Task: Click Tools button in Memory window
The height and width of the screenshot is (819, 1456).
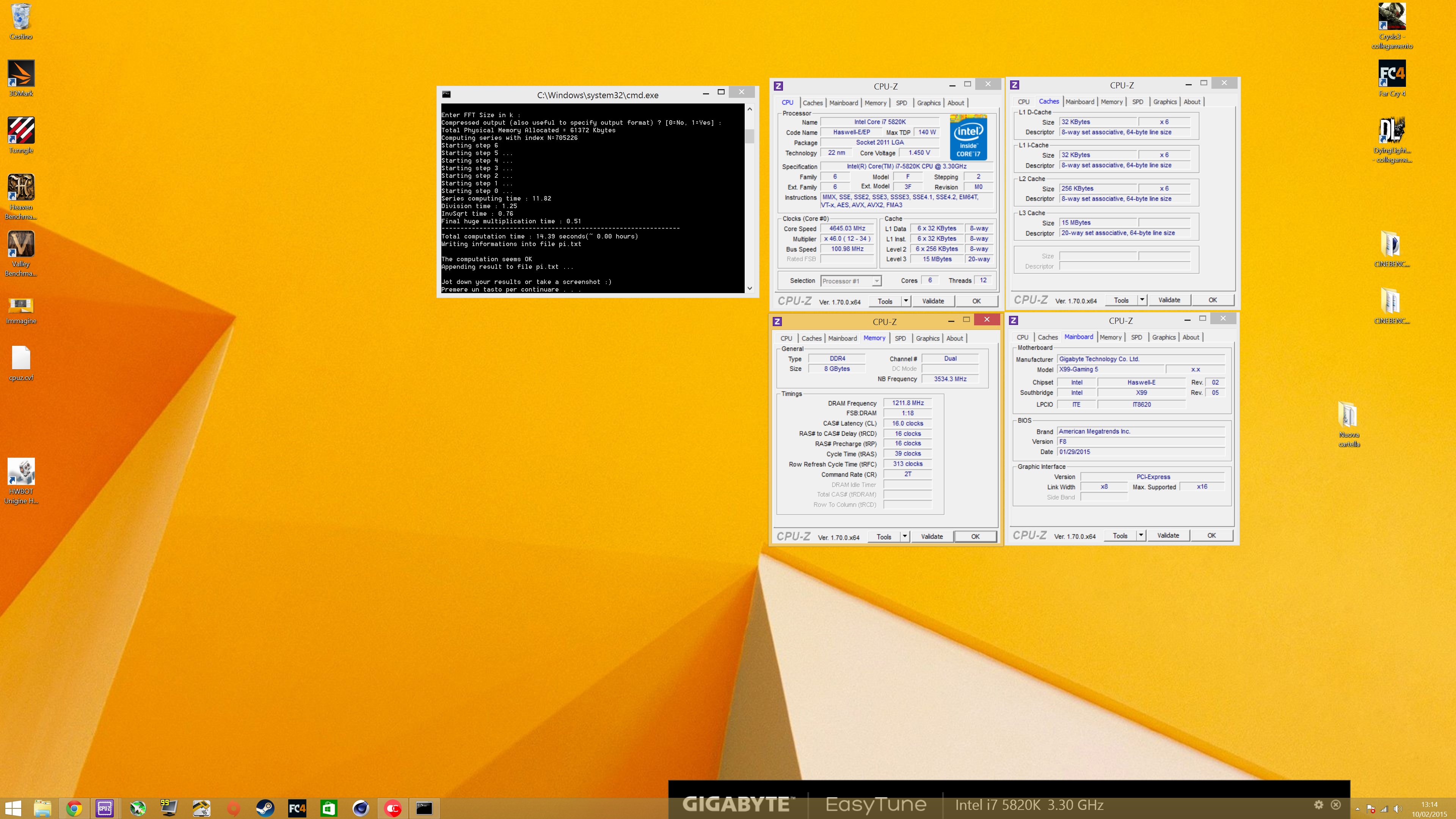Action: point(884,536)
